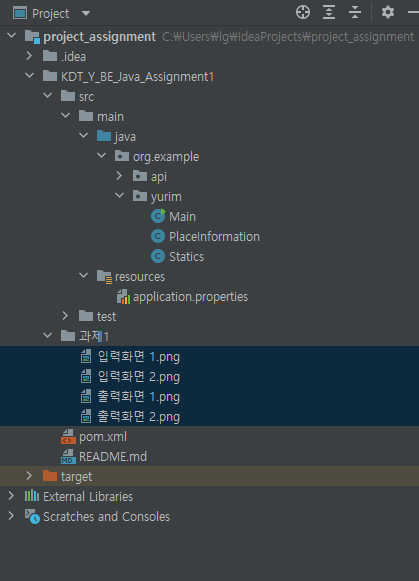Click the pom.xml Maven file icon
This screenshot has width=419, height=581.
point(68,436)
